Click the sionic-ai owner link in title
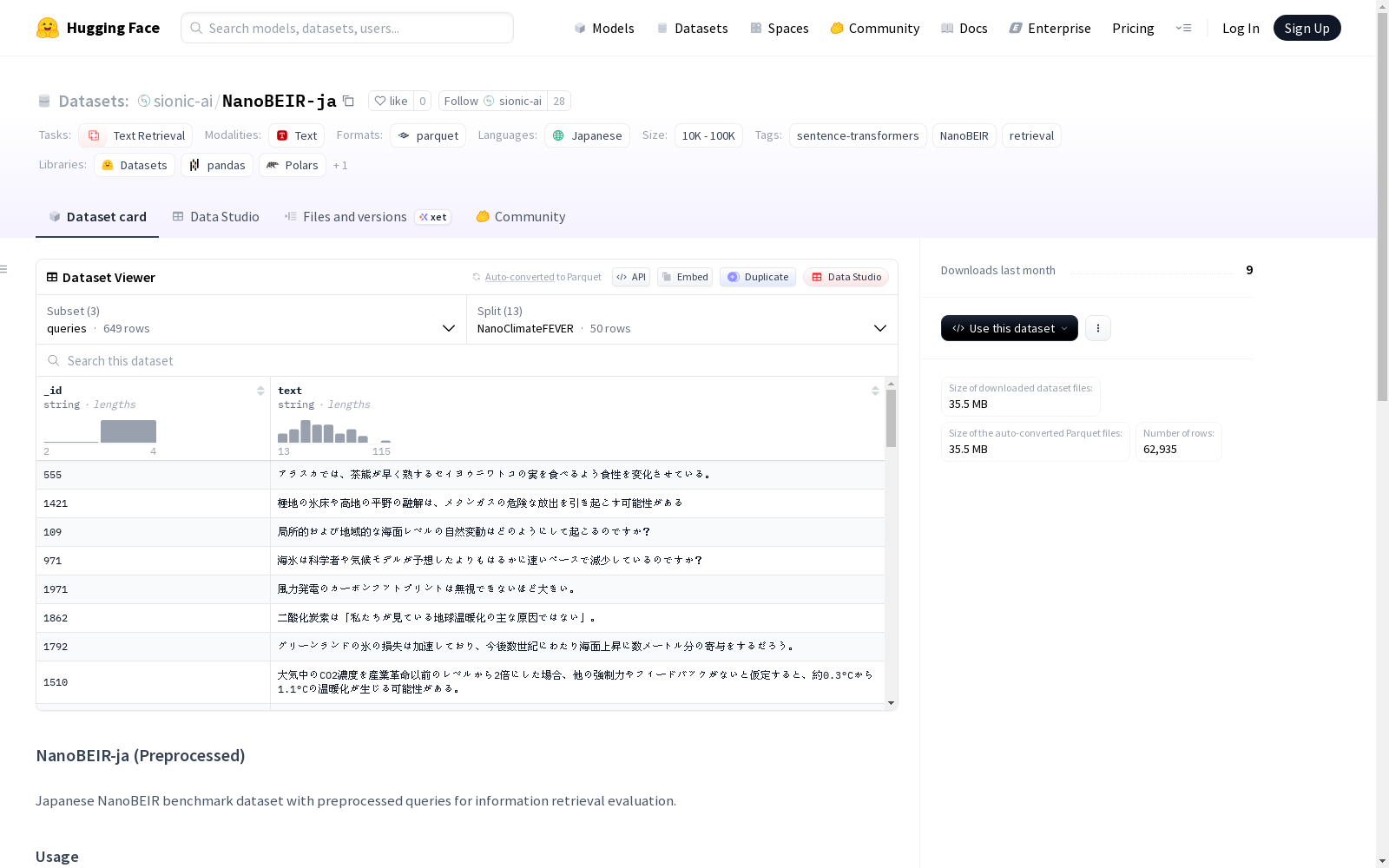 (182, 101)
